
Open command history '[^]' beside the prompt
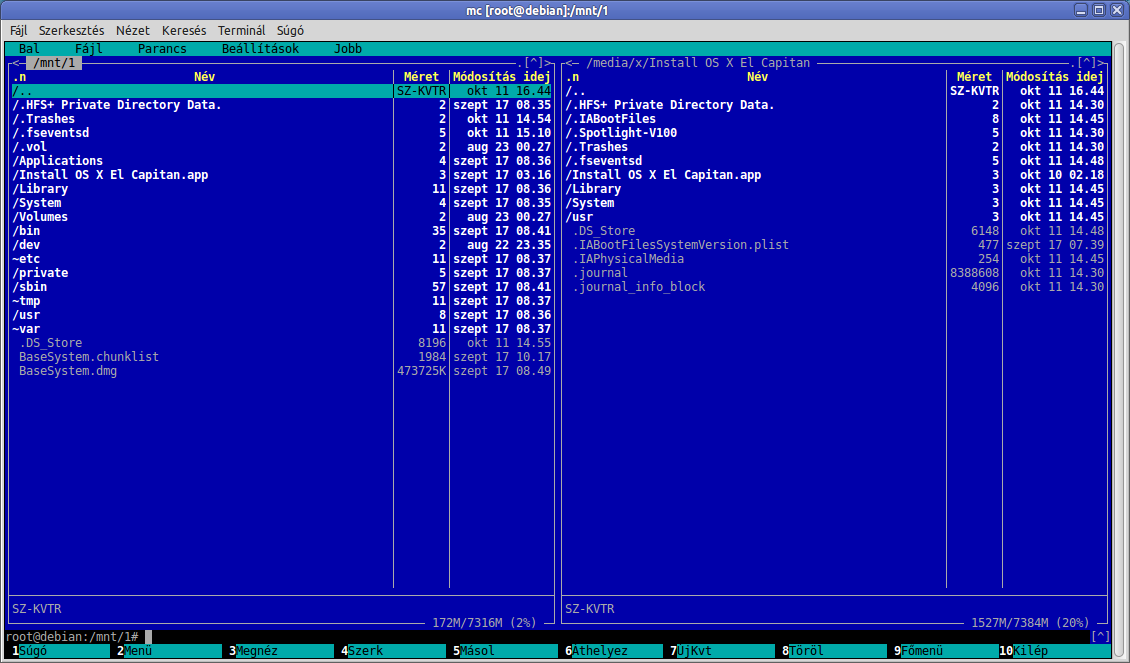click(x=1100, y=637)
